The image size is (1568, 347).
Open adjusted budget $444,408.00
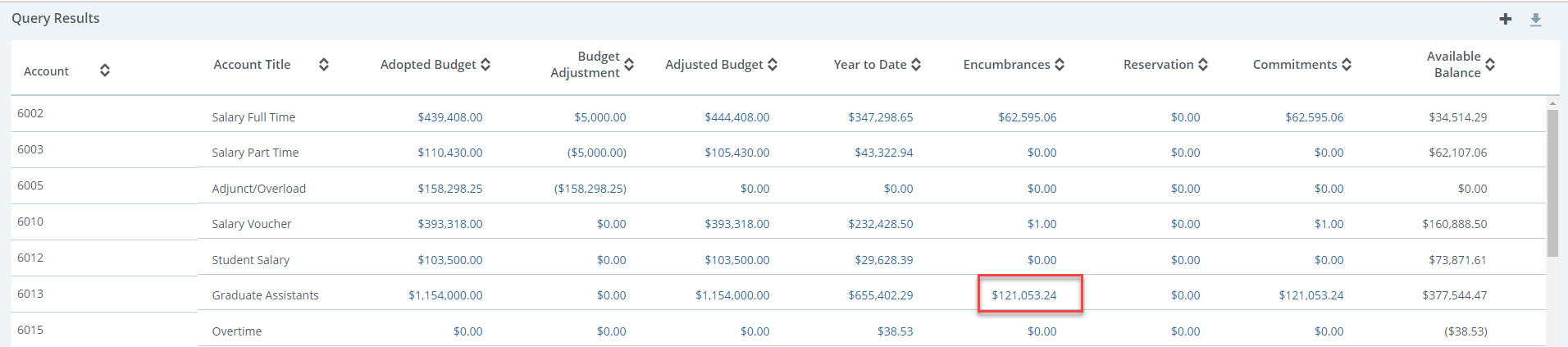point(737,117)
